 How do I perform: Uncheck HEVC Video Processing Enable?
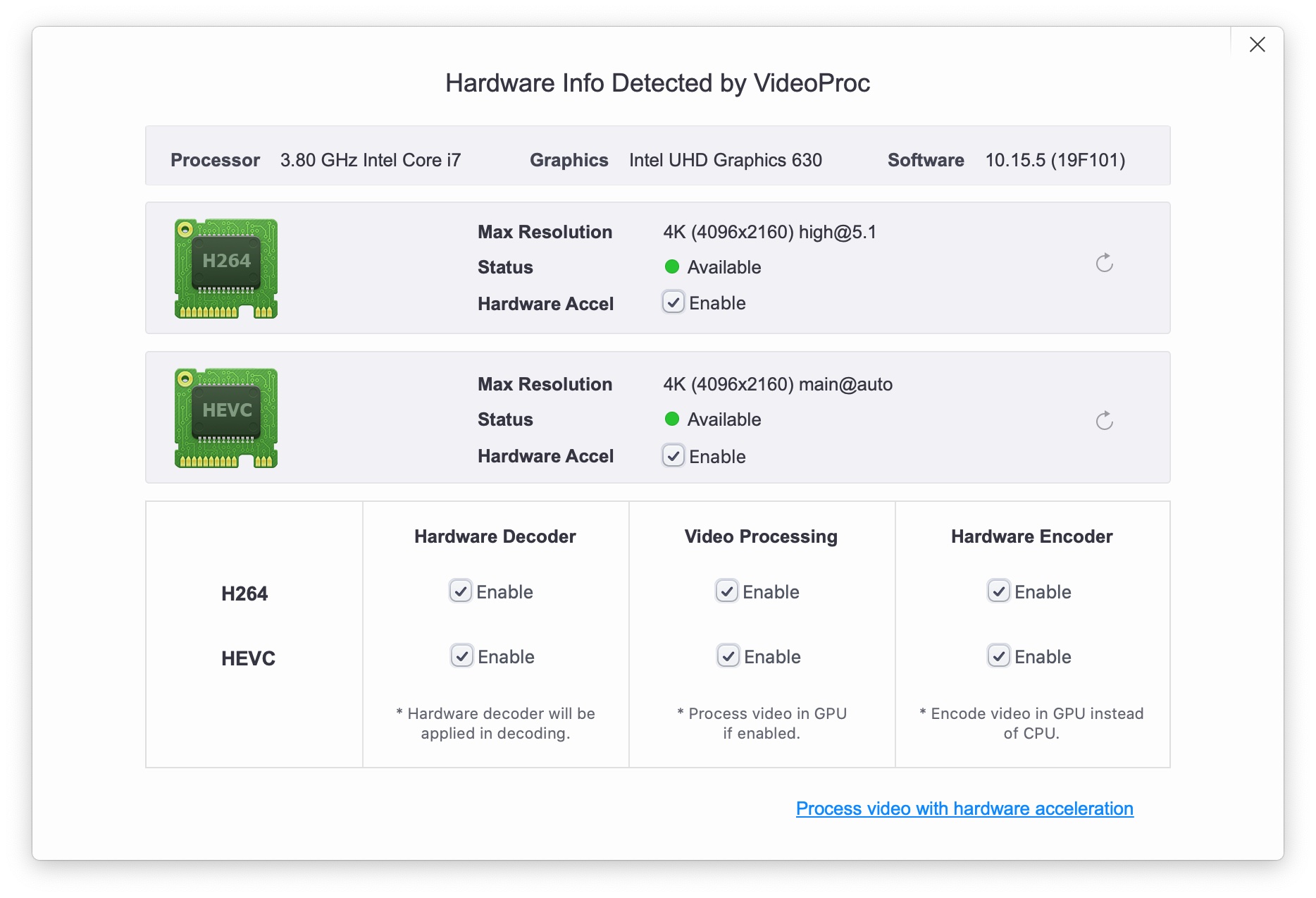pyautogui.click(x=728, y=656)
